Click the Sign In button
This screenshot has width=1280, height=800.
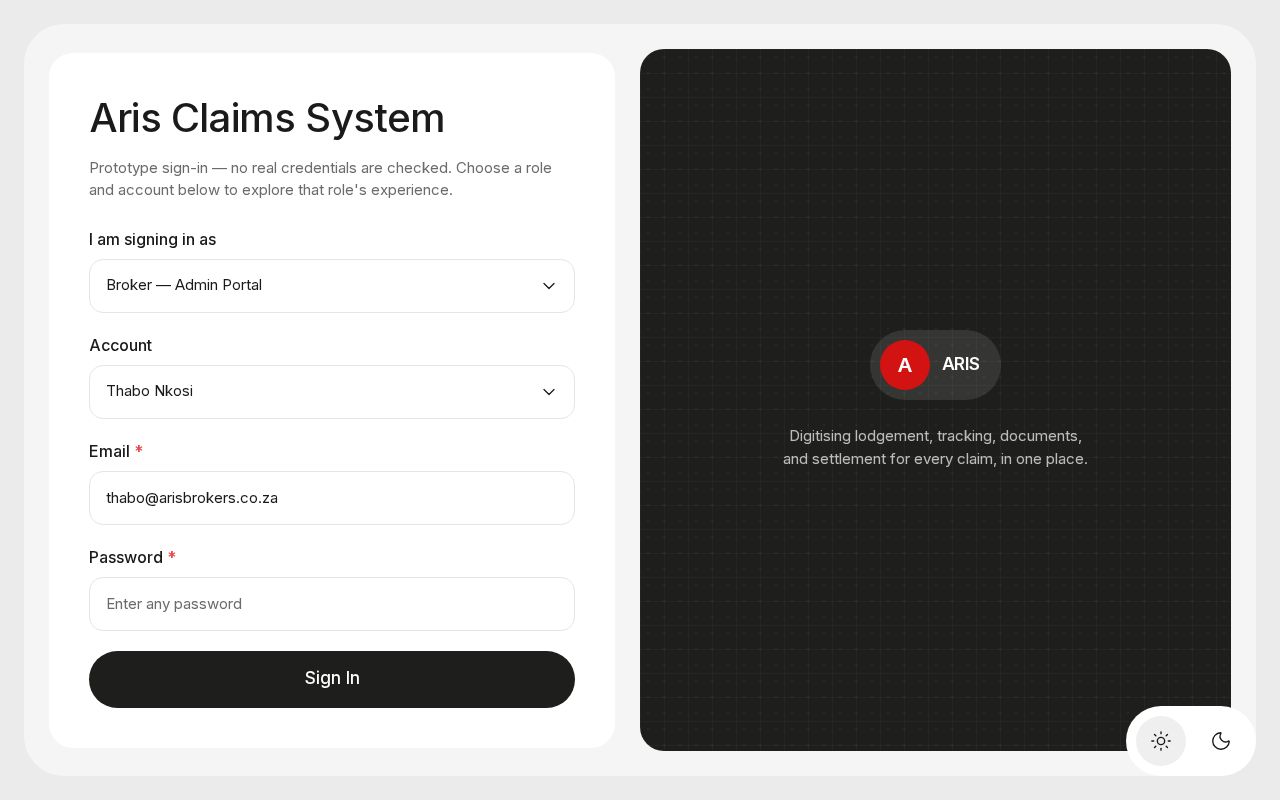[x=332, y=679]
